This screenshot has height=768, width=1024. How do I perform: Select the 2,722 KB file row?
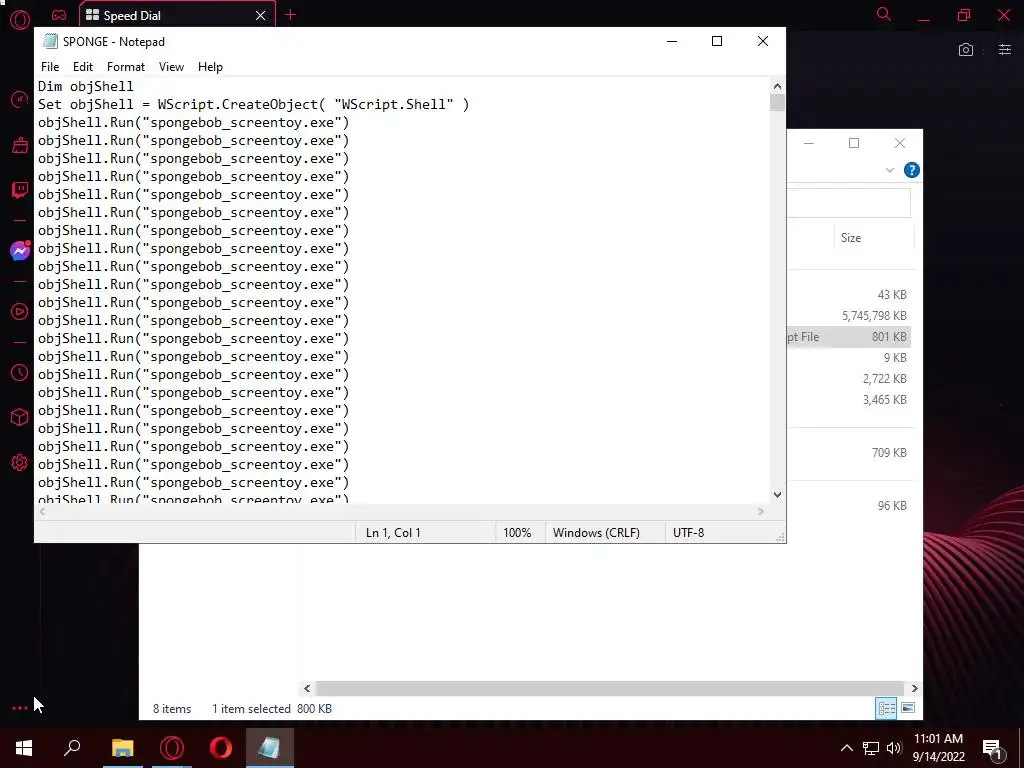click(849, 379)
